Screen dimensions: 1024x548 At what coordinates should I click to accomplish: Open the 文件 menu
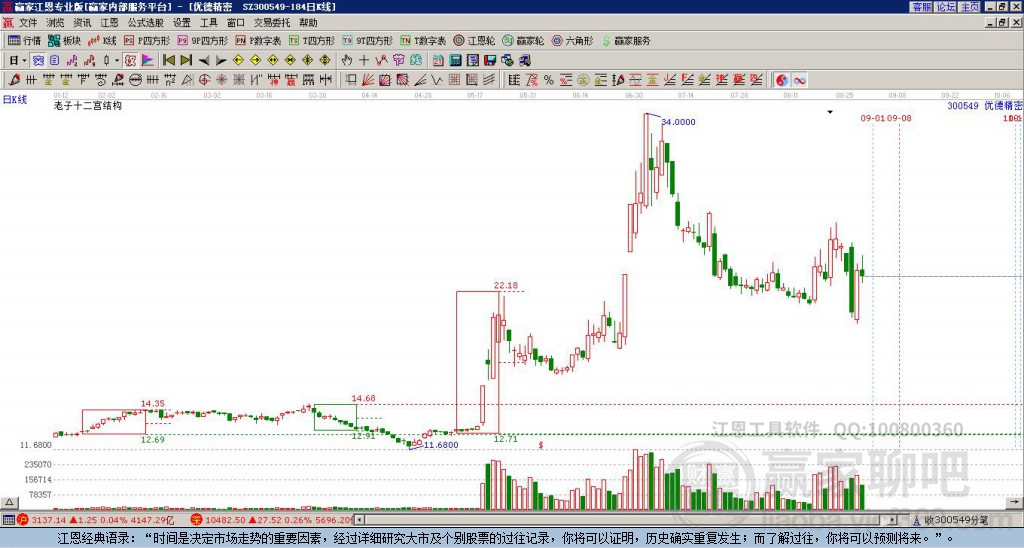click(x=28, y=23)
